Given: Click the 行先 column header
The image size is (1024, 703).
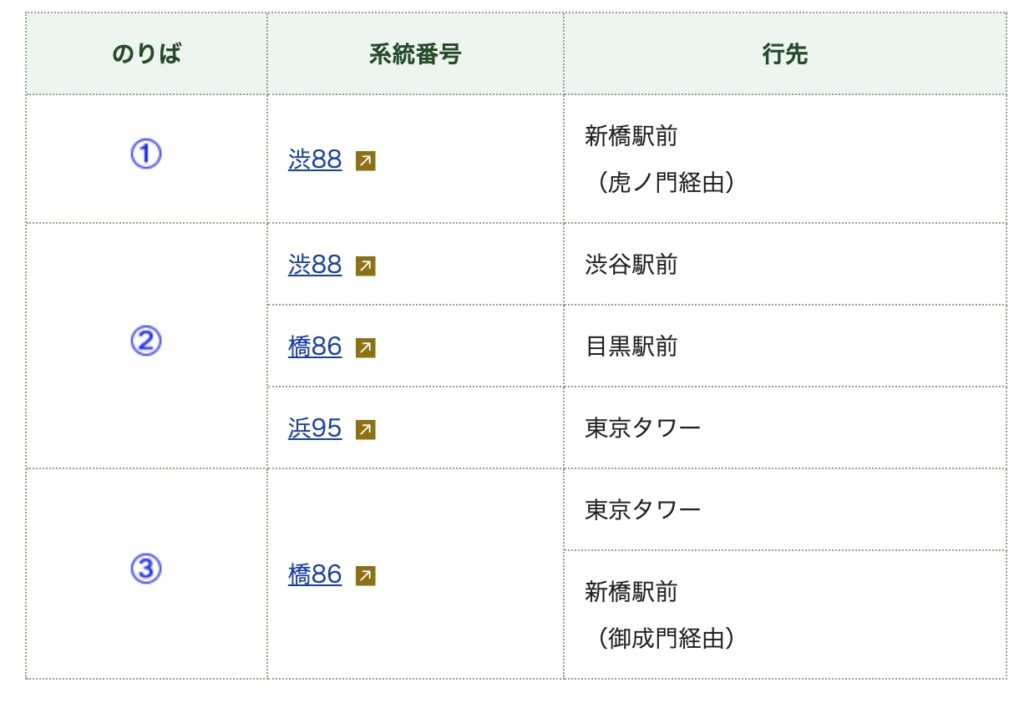Looking at the screenshot, I should [x=785, y=54].
